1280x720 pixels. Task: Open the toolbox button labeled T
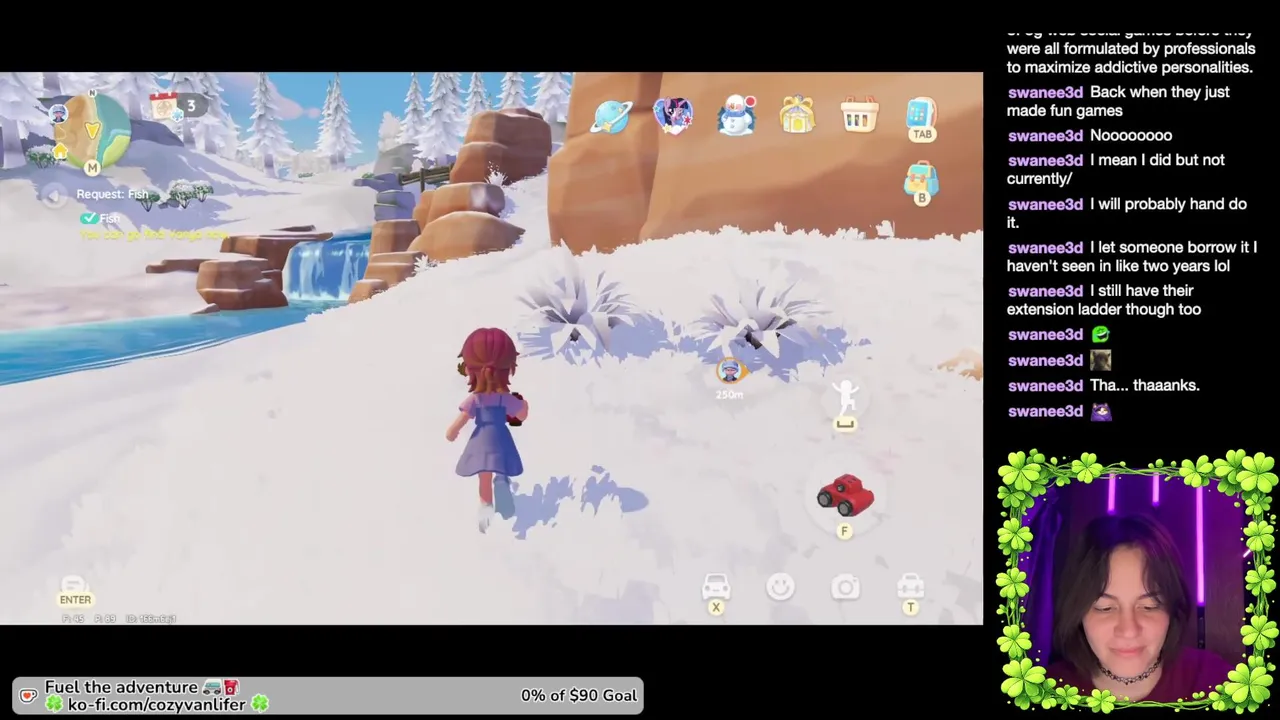[910, 592]
